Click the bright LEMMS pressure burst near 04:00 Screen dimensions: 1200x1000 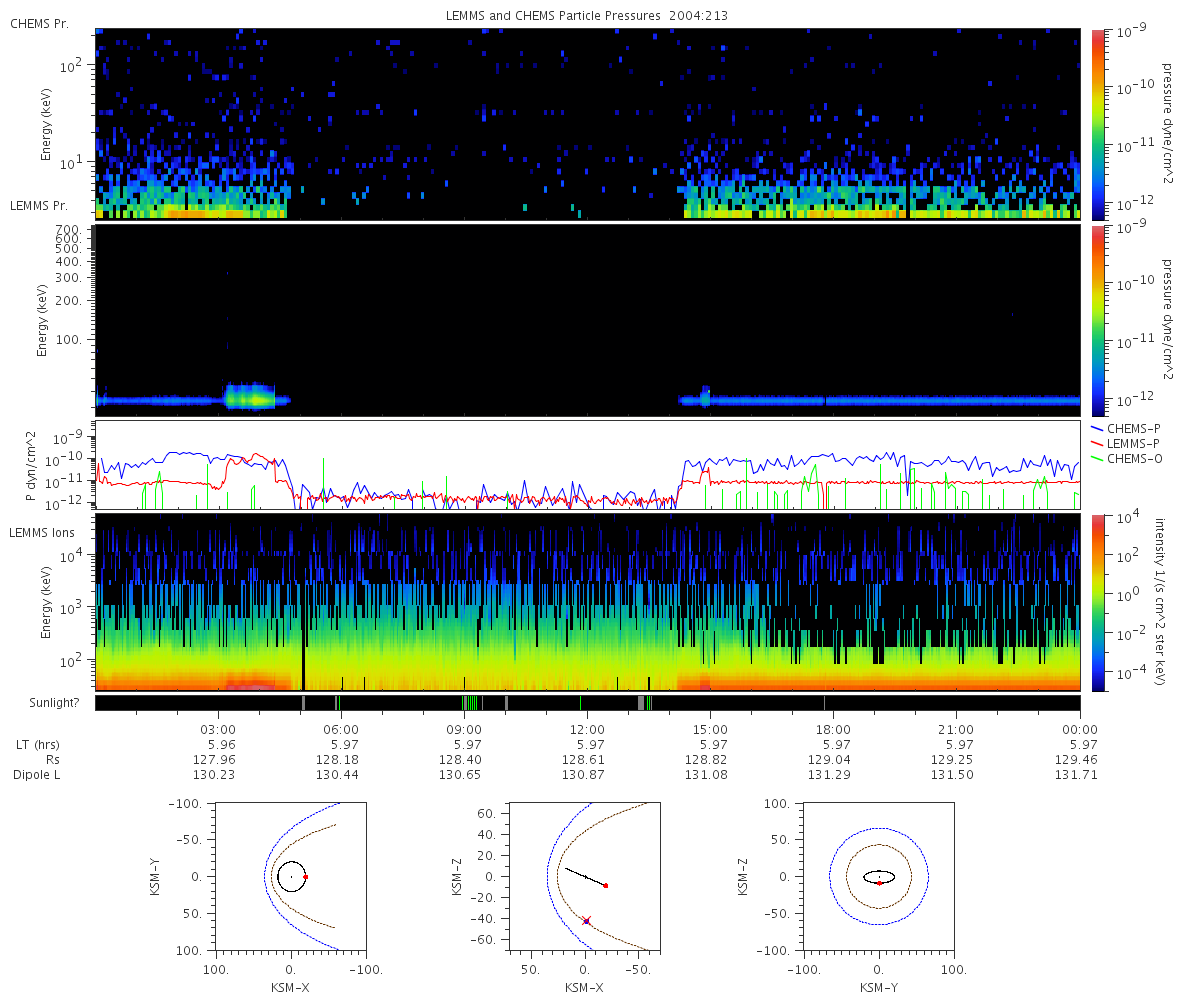point(250,396)
